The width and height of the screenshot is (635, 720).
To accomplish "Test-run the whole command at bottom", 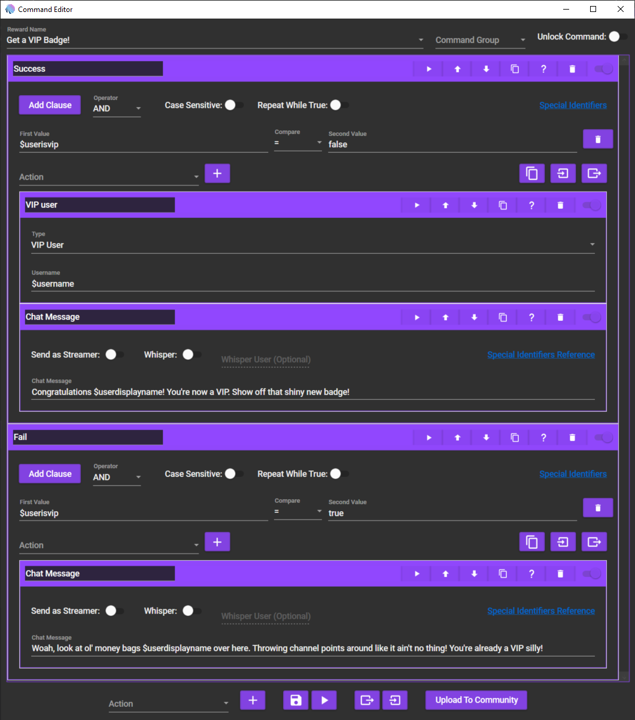I will [324, 700].
